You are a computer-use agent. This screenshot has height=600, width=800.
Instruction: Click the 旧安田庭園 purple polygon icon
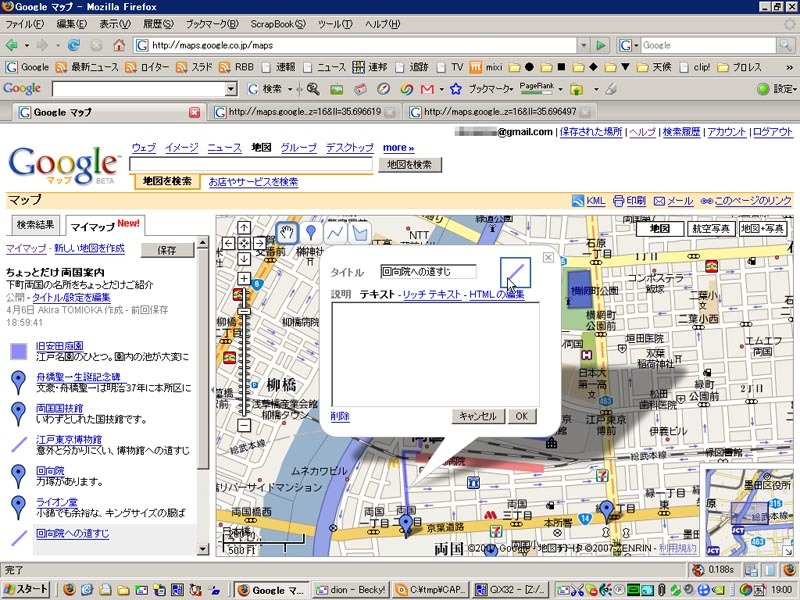coord(19,352)
